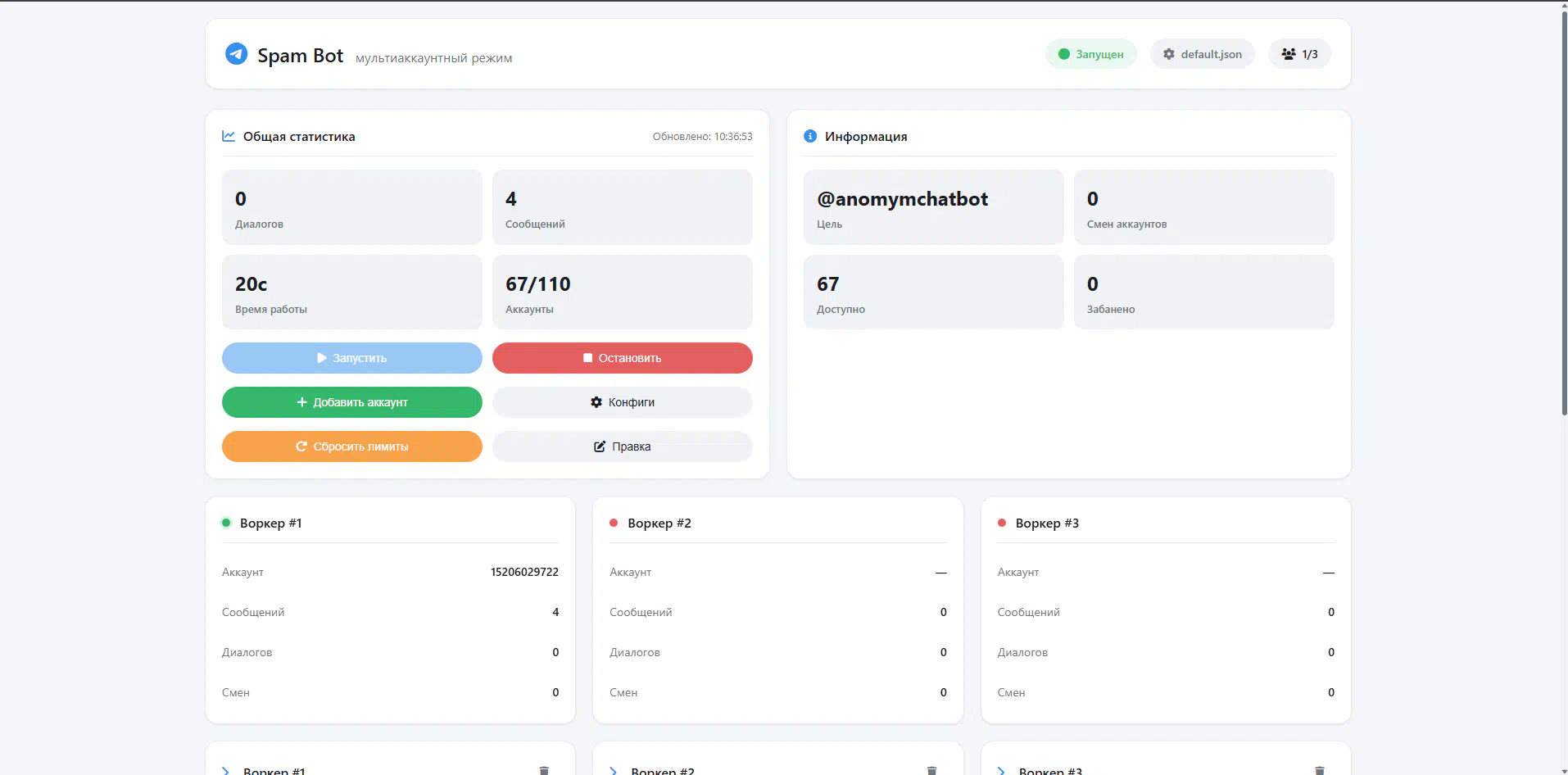Click the red status dot of Воркер #2
The height and width of the screenshot is (775, 1568).
point(614,523)
